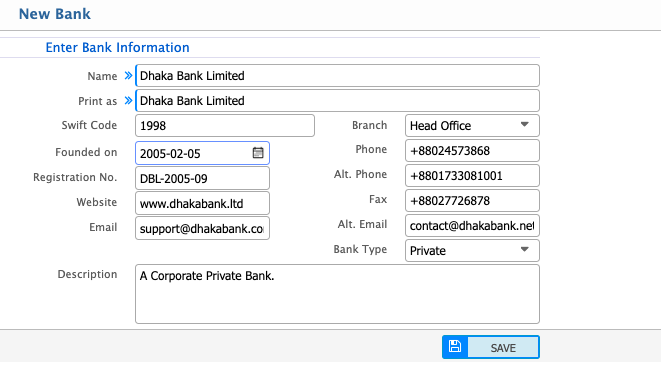Click the Email field with support address
This screenshot has height=390, width=661.
tap(202, 228)
